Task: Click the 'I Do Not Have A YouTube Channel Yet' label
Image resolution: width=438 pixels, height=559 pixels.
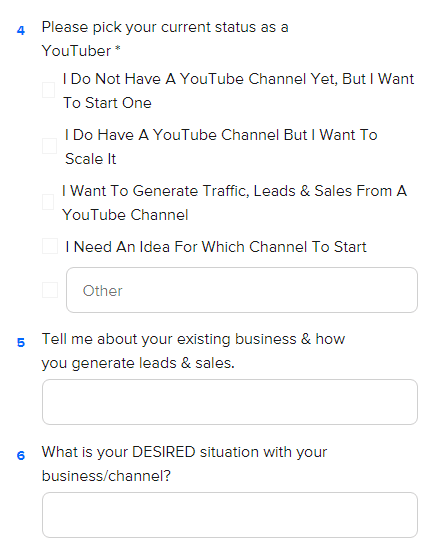Action: pyautogui.click(x=238, y=91)
